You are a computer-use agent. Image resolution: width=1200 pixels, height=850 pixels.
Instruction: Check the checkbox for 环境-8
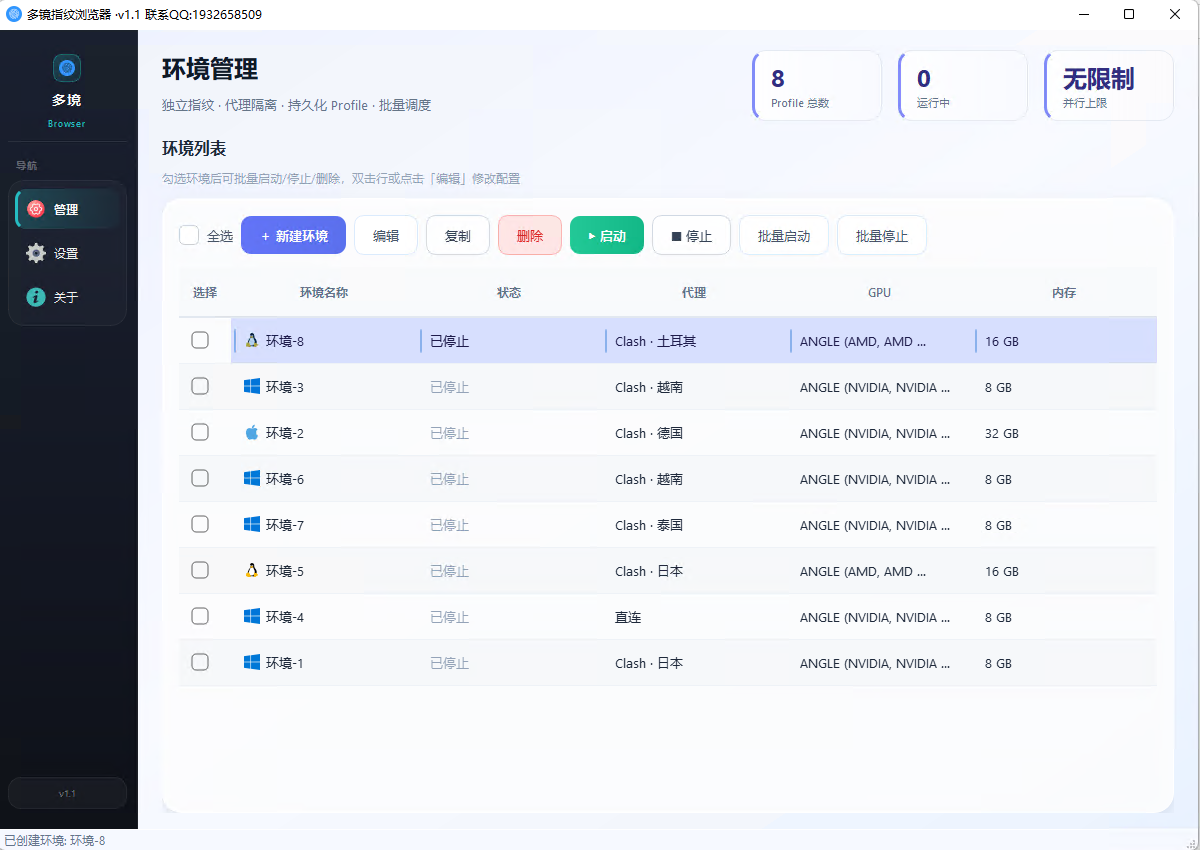point(200,340)
